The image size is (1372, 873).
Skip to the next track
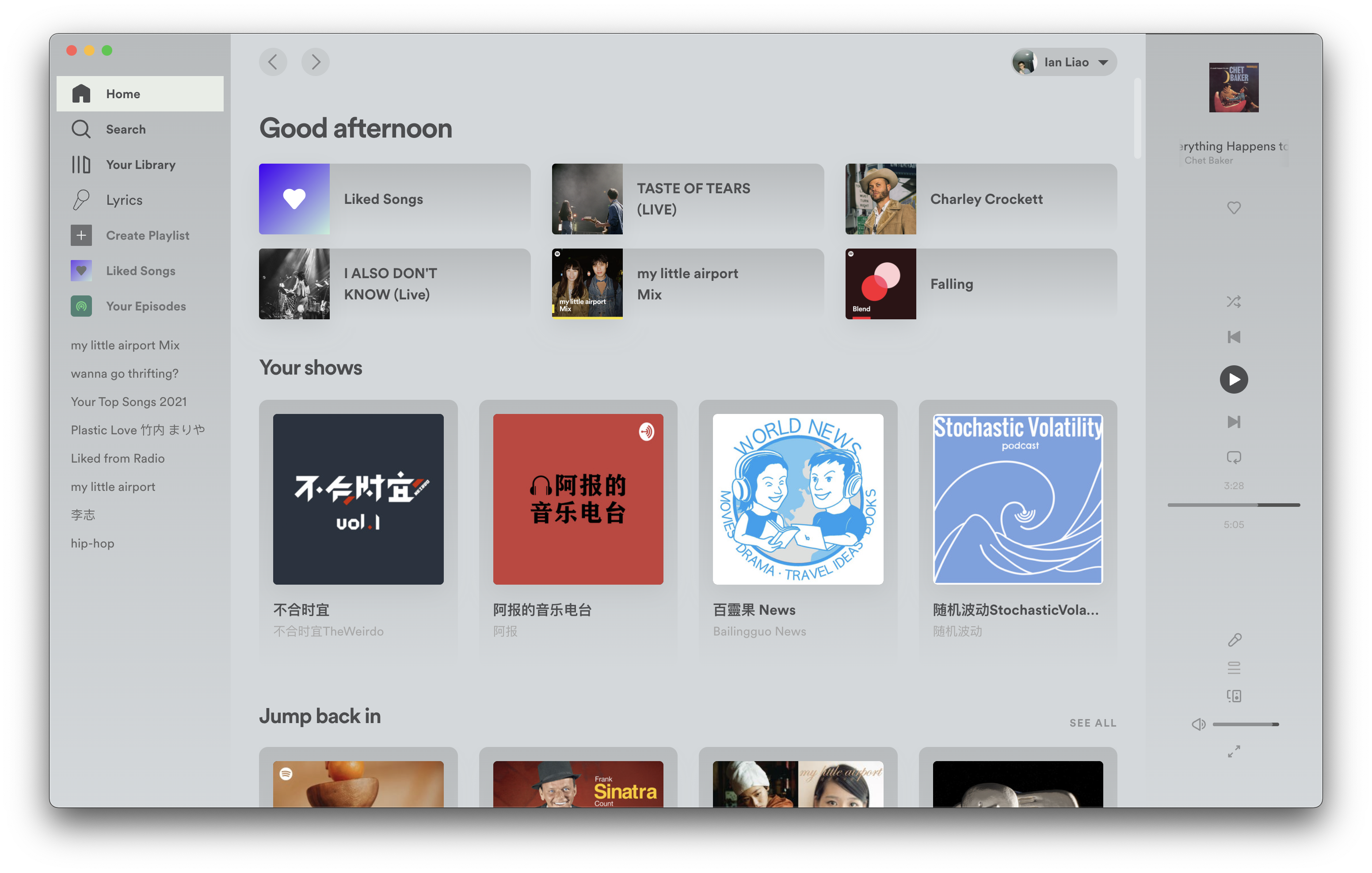pos(1234,422)
